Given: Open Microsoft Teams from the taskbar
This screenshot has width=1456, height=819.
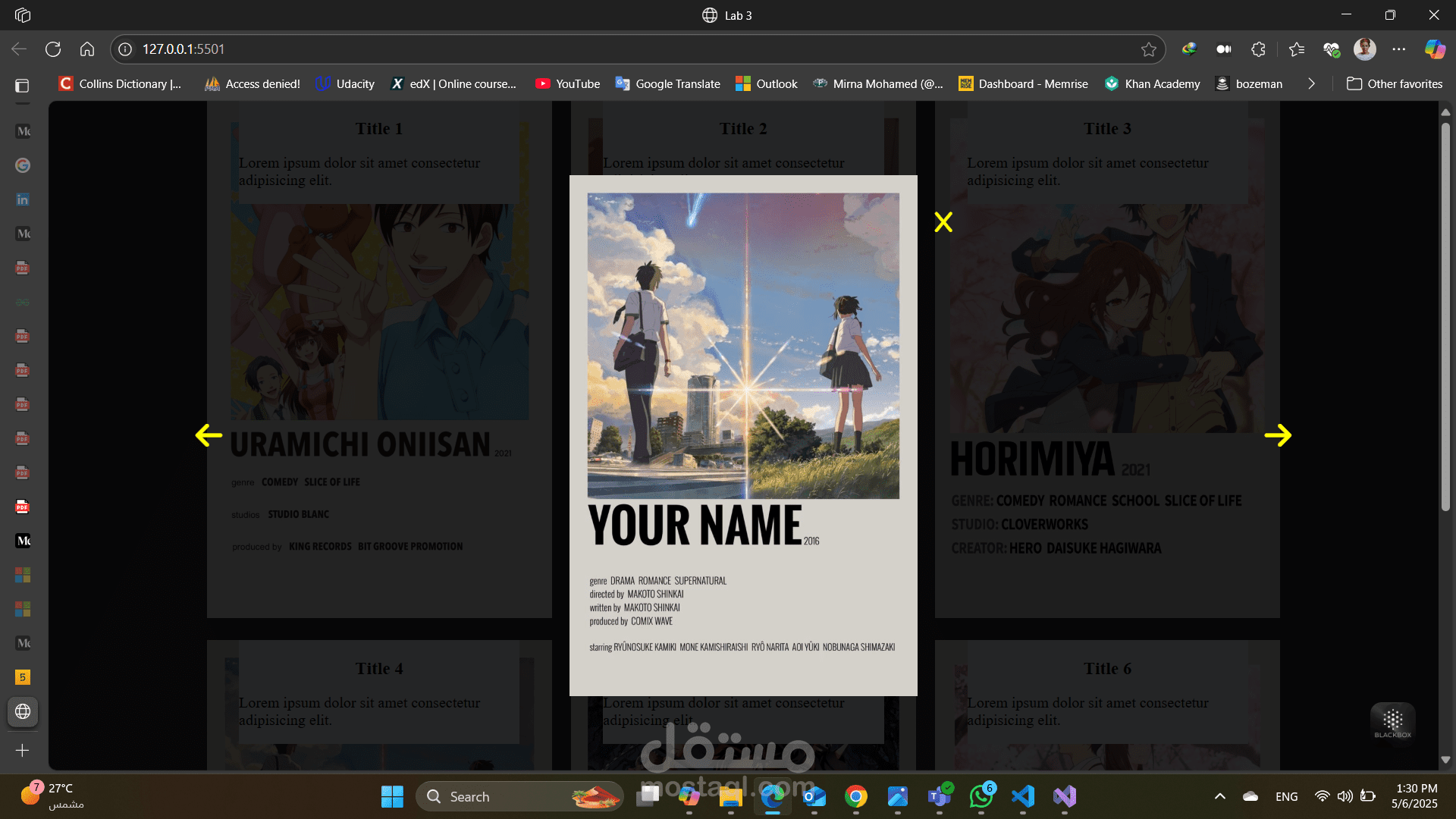Looking at the screenshot, I should point(940,796).
